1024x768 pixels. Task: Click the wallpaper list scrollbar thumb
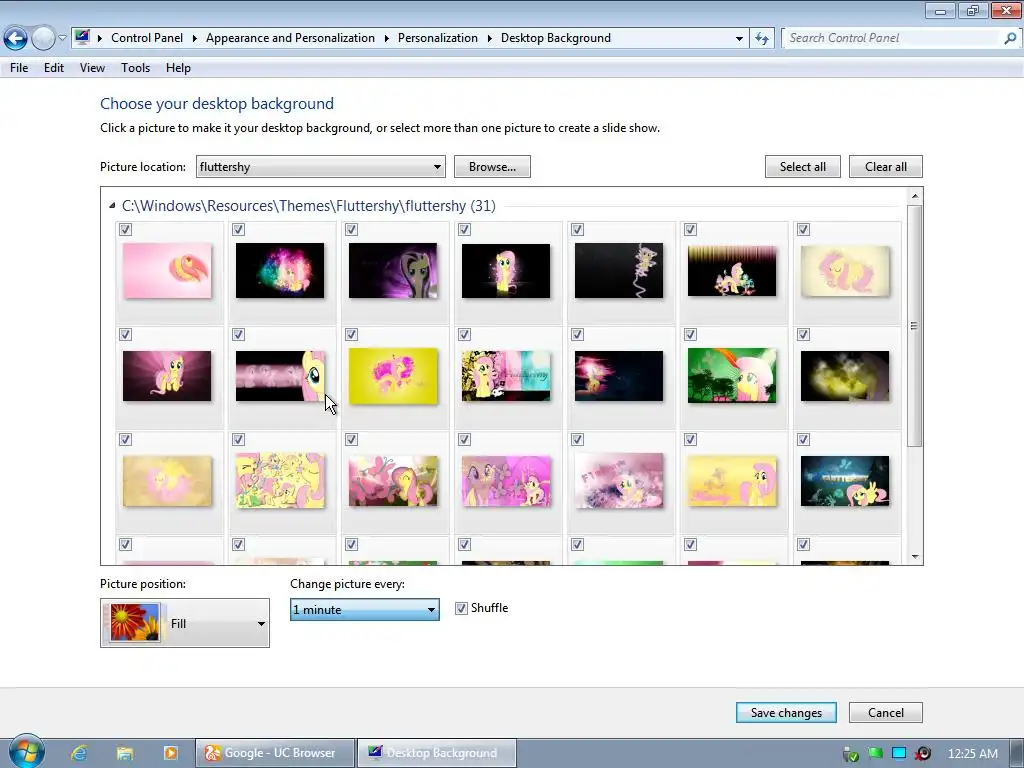tap(914, 326)
